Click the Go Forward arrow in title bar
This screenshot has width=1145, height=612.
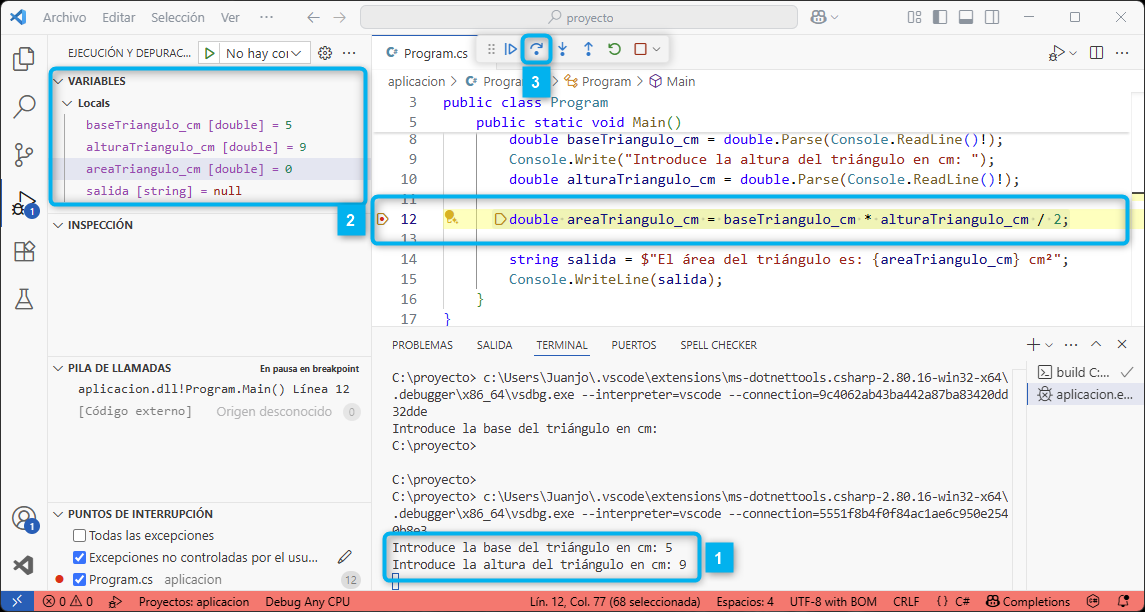[340, 18]
